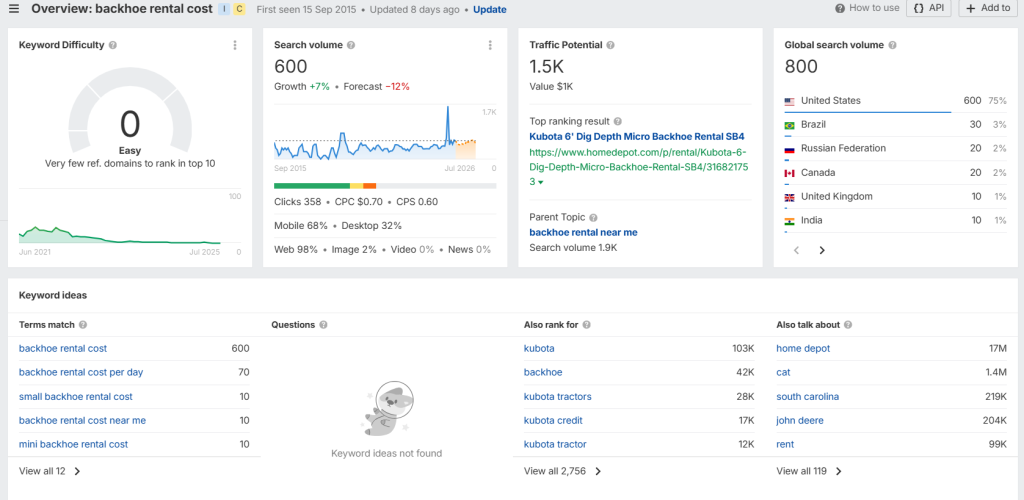Click the yellow segment of clicks bar
1024x500 pixels.
coord(357,186)
